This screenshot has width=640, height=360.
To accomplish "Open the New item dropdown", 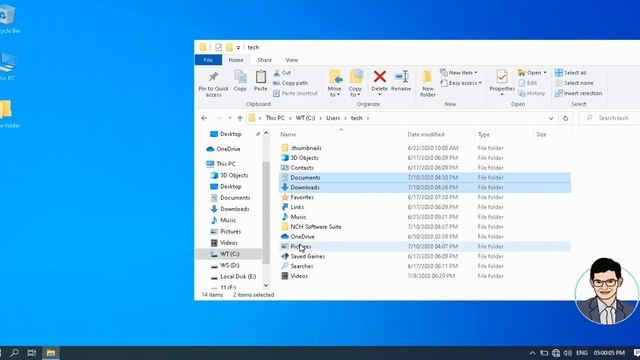I will (x=459, y=73).
